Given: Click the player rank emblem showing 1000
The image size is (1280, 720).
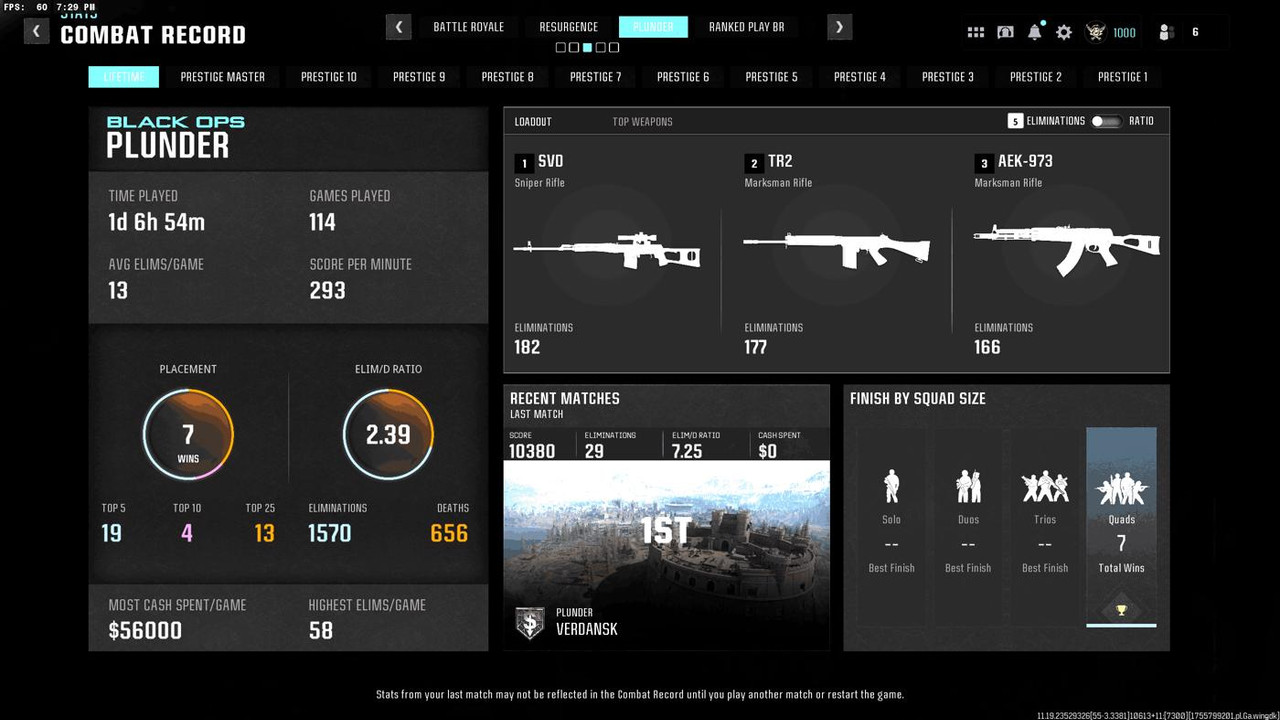Looking at the screenshot, I should (1094, 32).
